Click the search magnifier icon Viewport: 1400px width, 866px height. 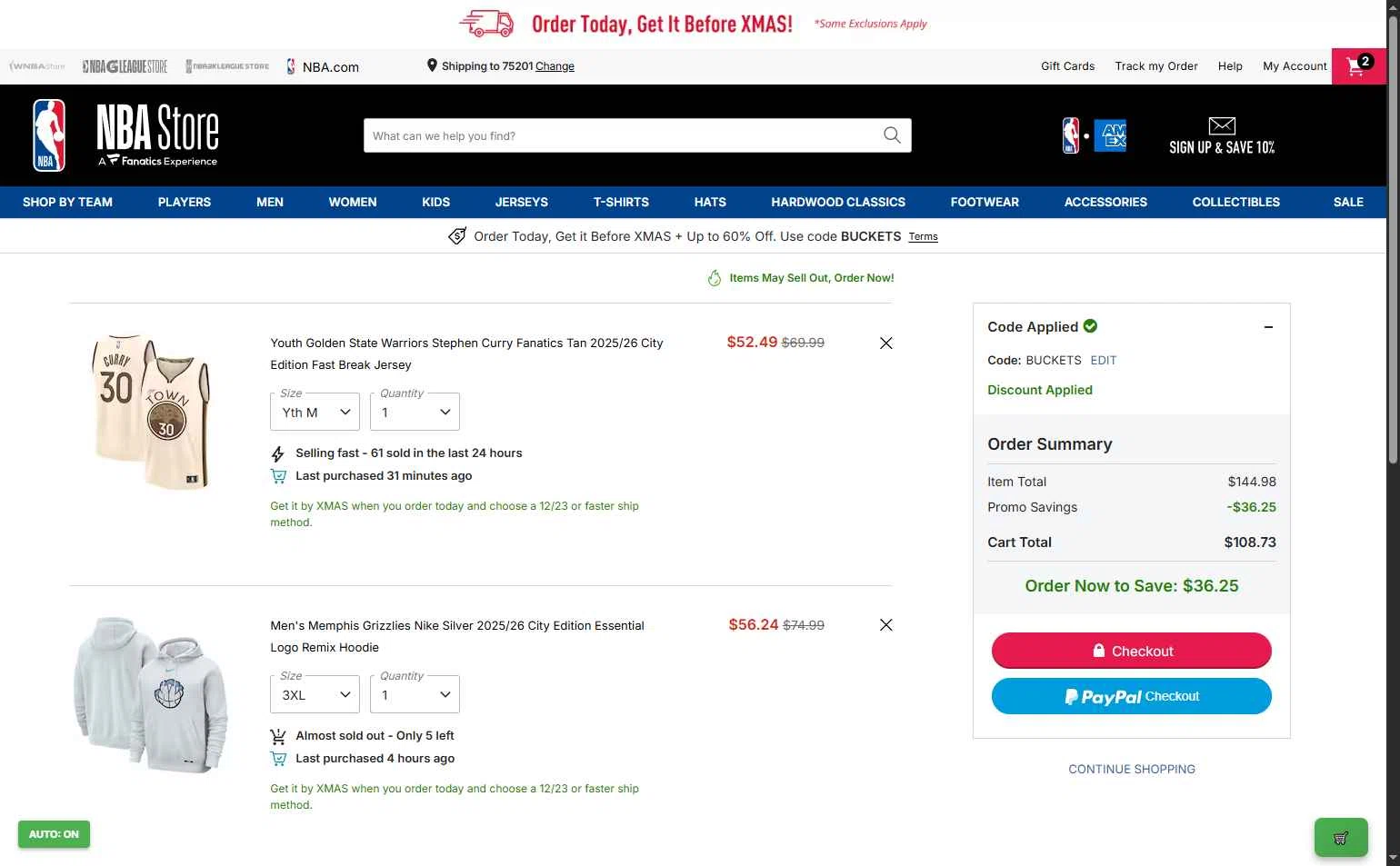(x=892, y=135)
